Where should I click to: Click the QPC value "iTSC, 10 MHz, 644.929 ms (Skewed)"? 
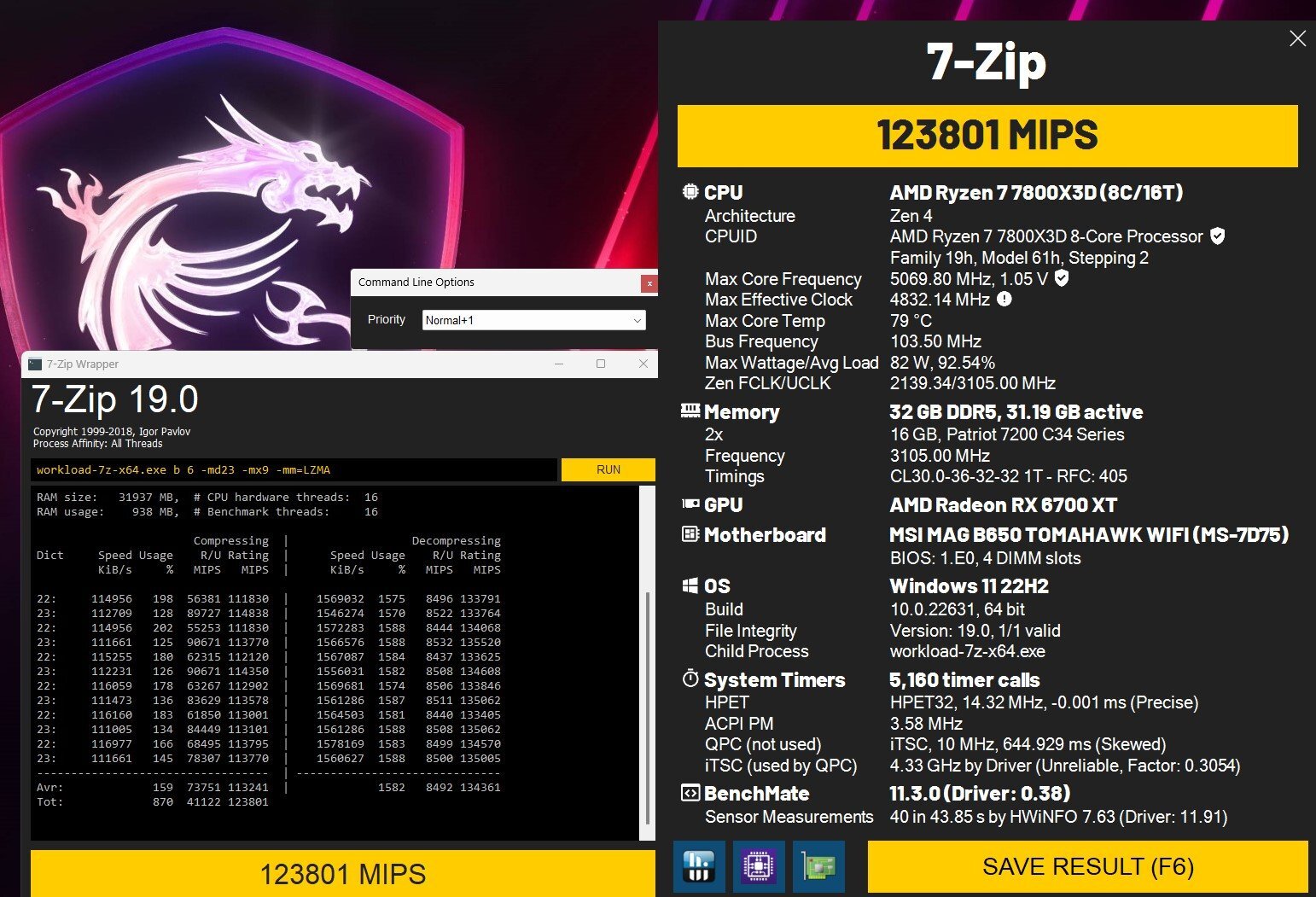[1028, 744]
